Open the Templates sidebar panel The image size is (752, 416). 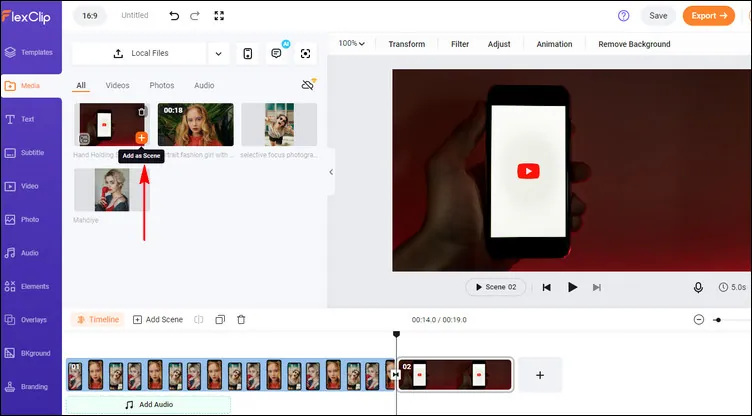(x=30, y=52)
